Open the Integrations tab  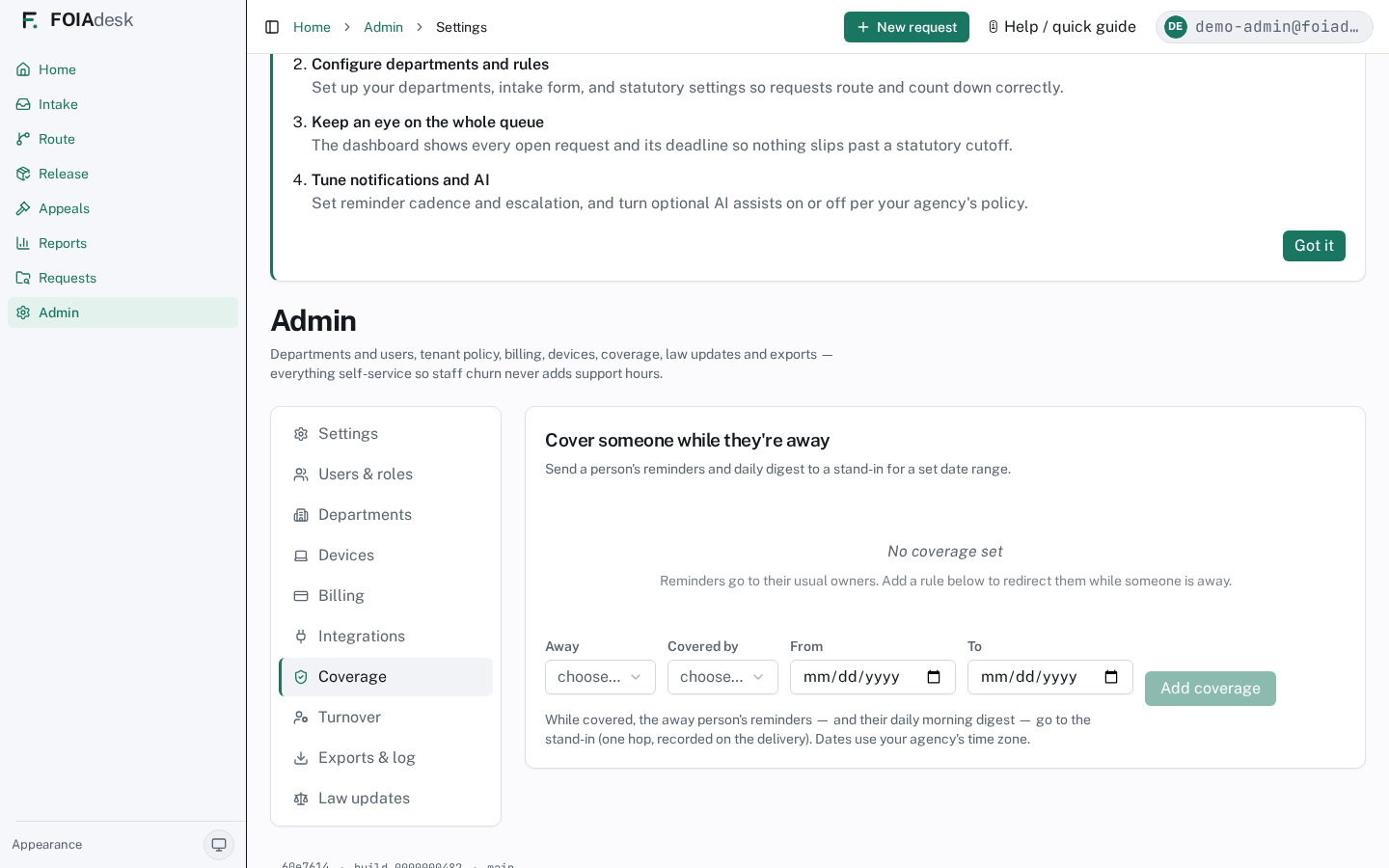[386, 637]
